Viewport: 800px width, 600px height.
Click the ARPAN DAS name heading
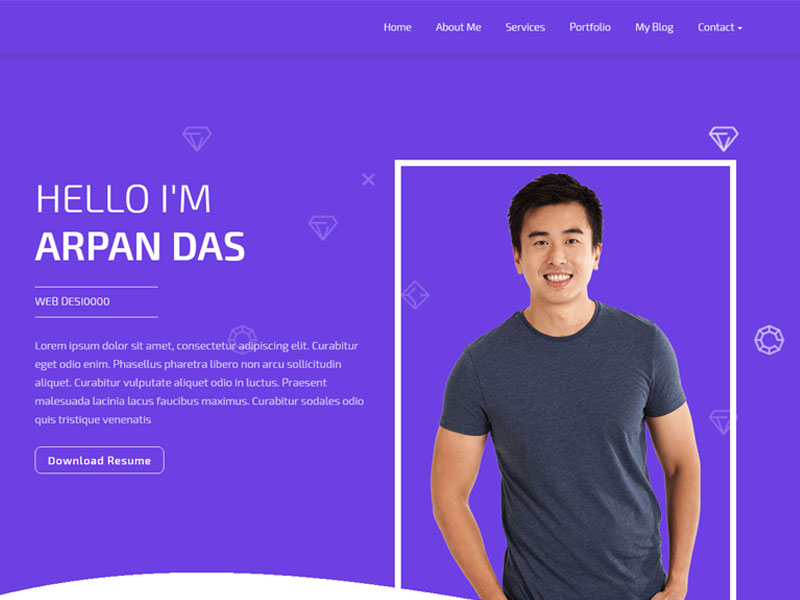coord(140,247)
